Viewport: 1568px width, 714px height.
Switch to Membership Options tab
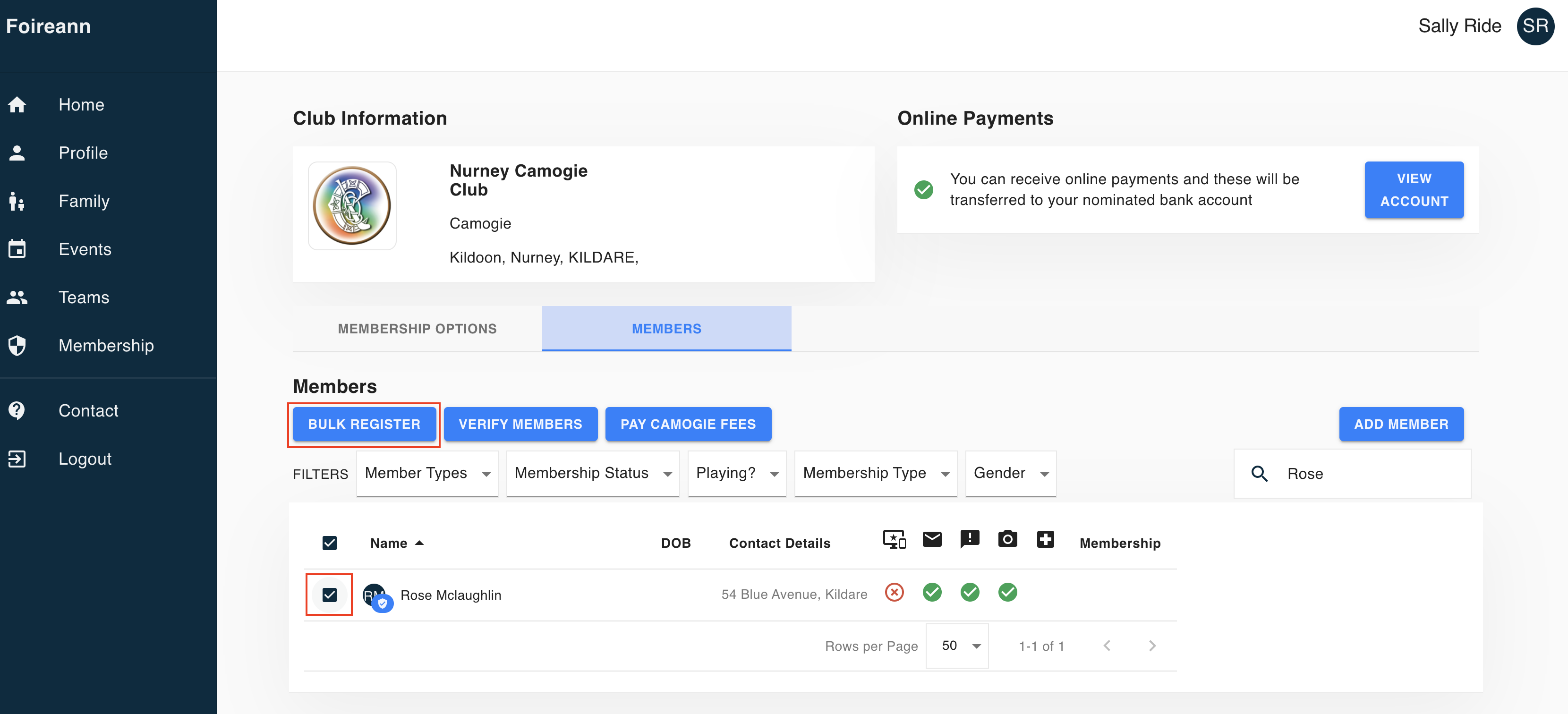[x=417, y=329]
